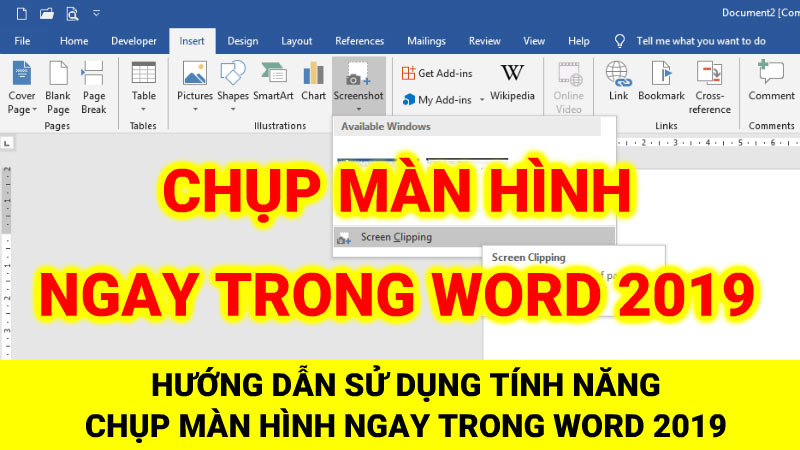Expand the Pictures dropdown arrow
The image size is (800, 450).
tap(195, 109)
